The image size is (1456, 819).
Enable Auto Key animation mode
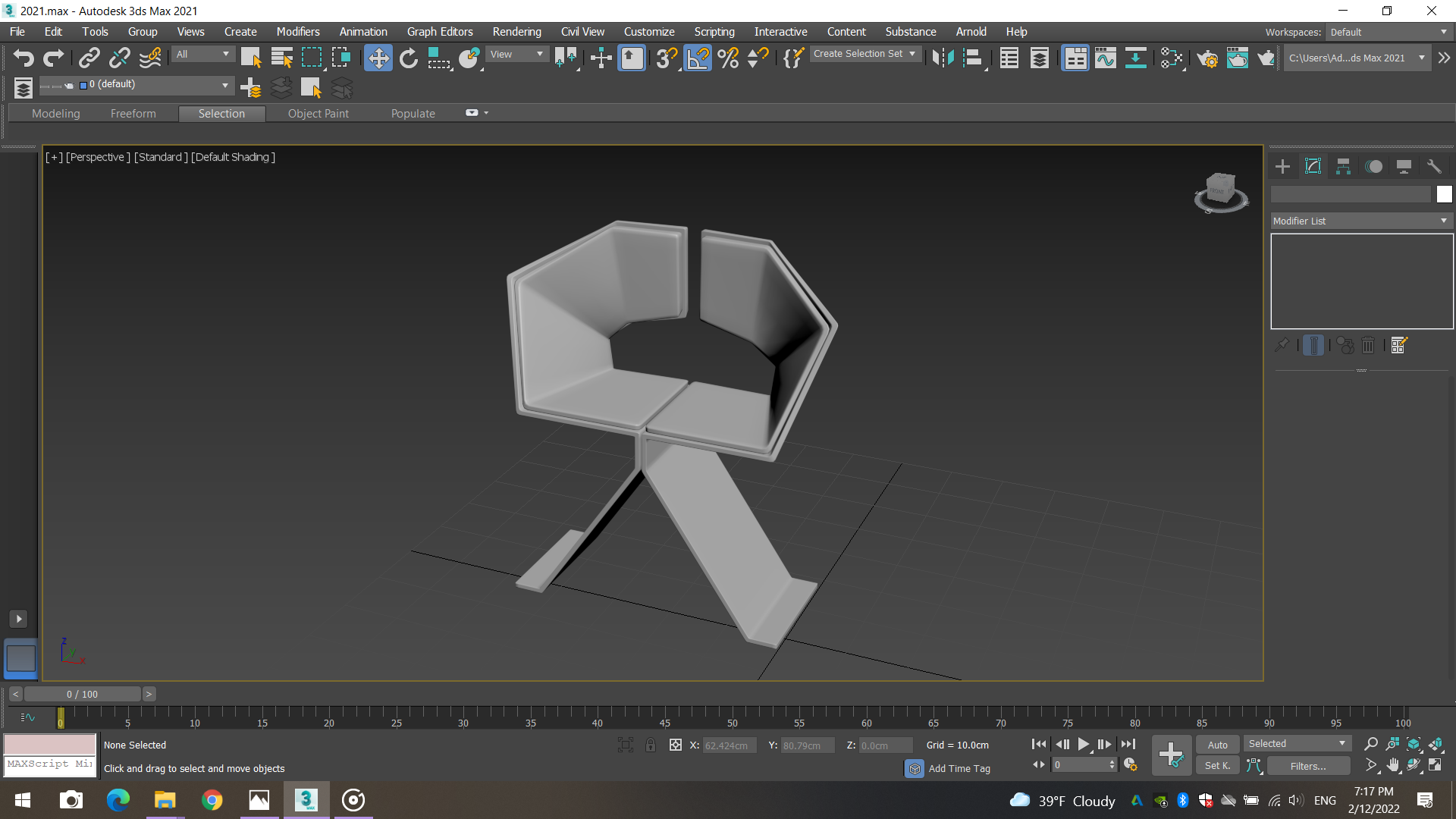pos(1217,745)
